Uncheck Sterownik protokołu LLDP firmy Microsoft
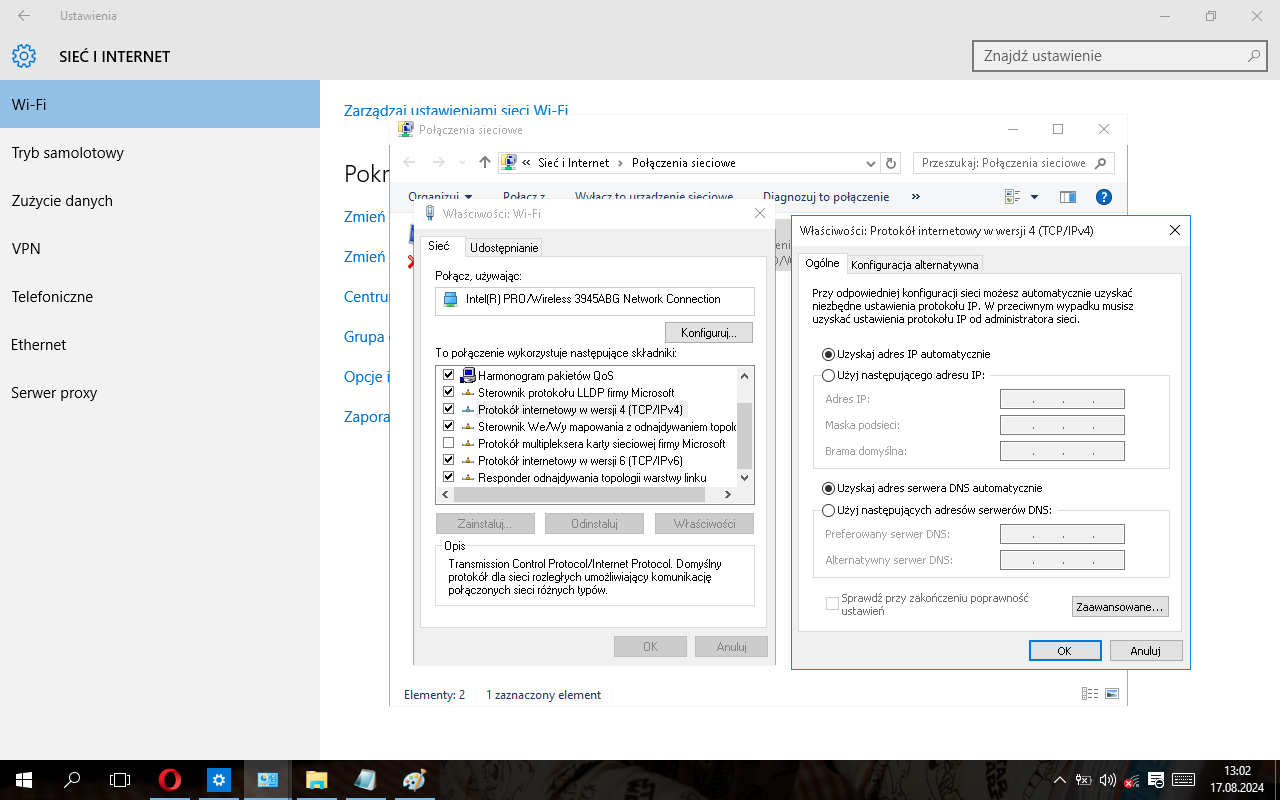 coord(448,393)
